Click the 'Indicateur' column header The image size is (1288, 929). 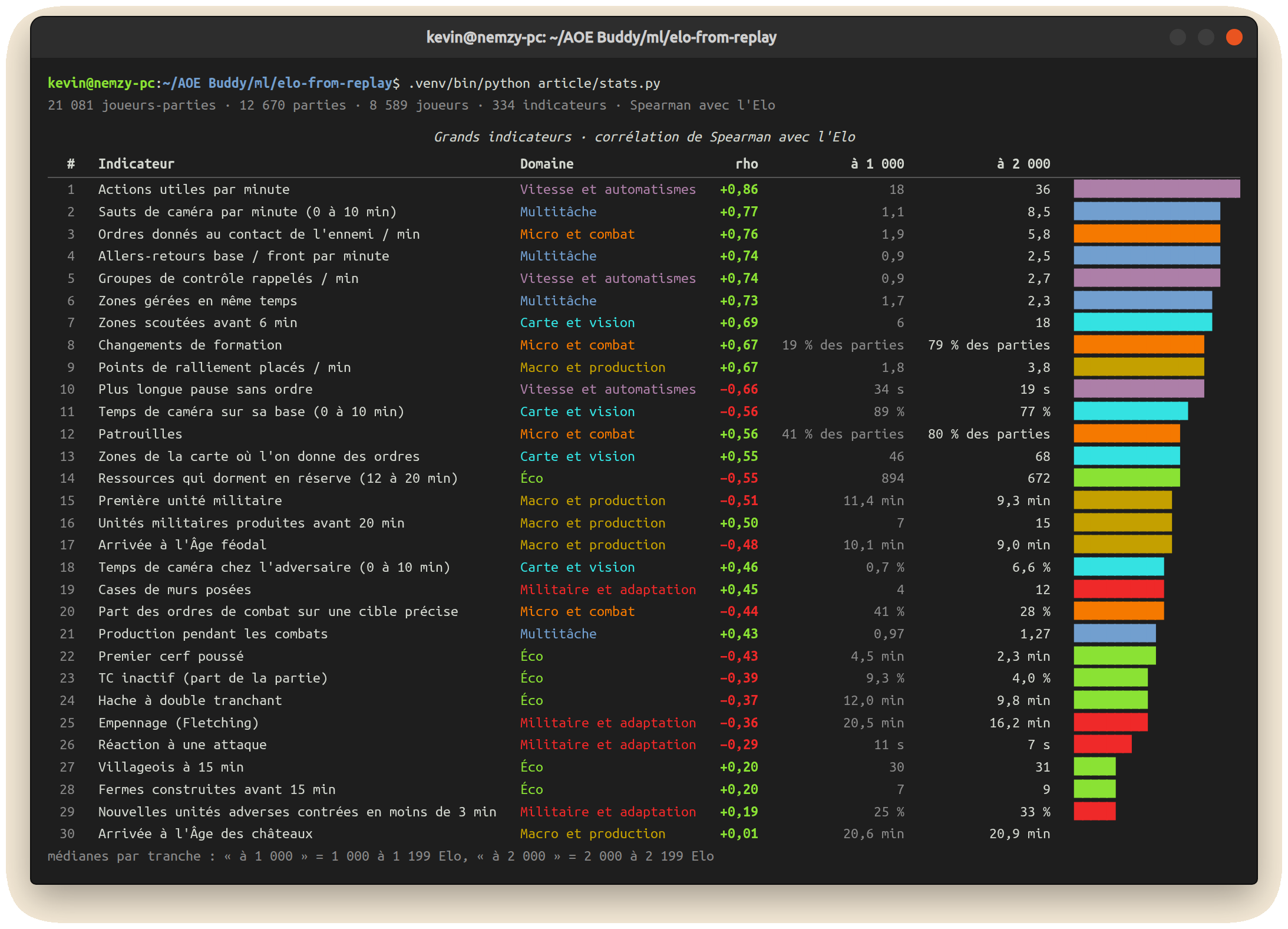tap(136, 164)
